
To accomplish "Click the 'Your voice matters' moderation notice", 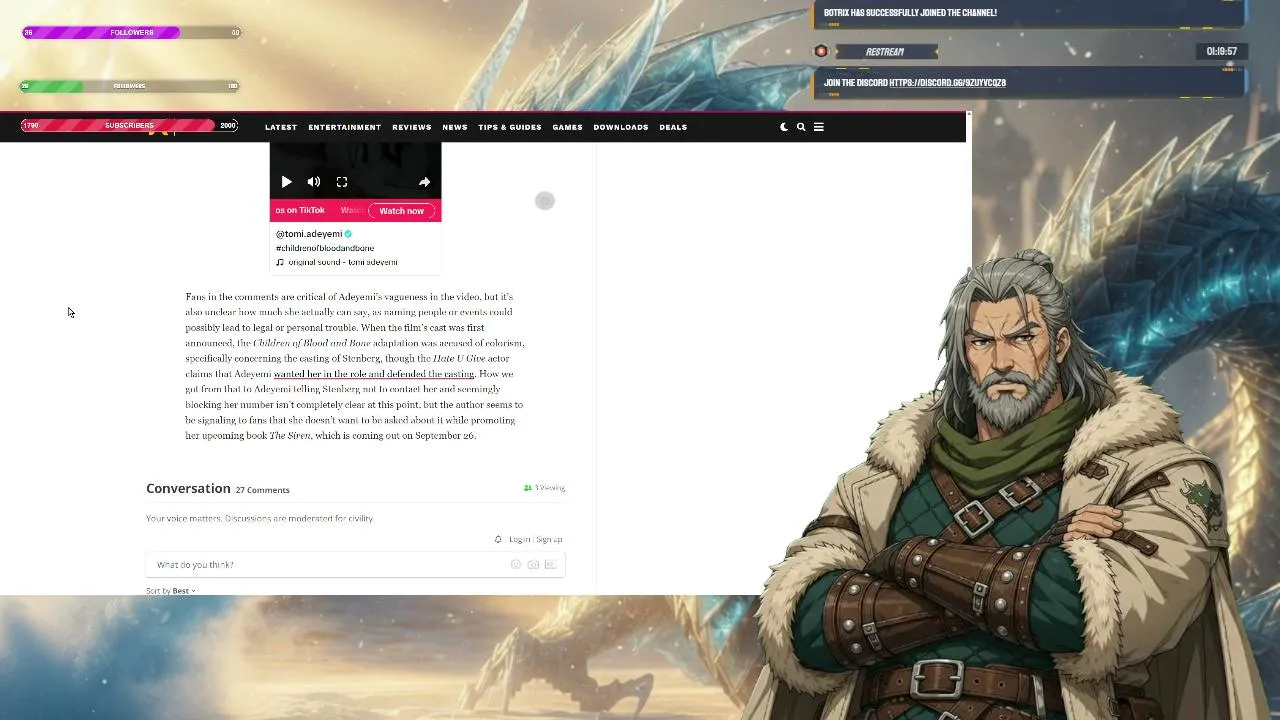I will [259, 518].
